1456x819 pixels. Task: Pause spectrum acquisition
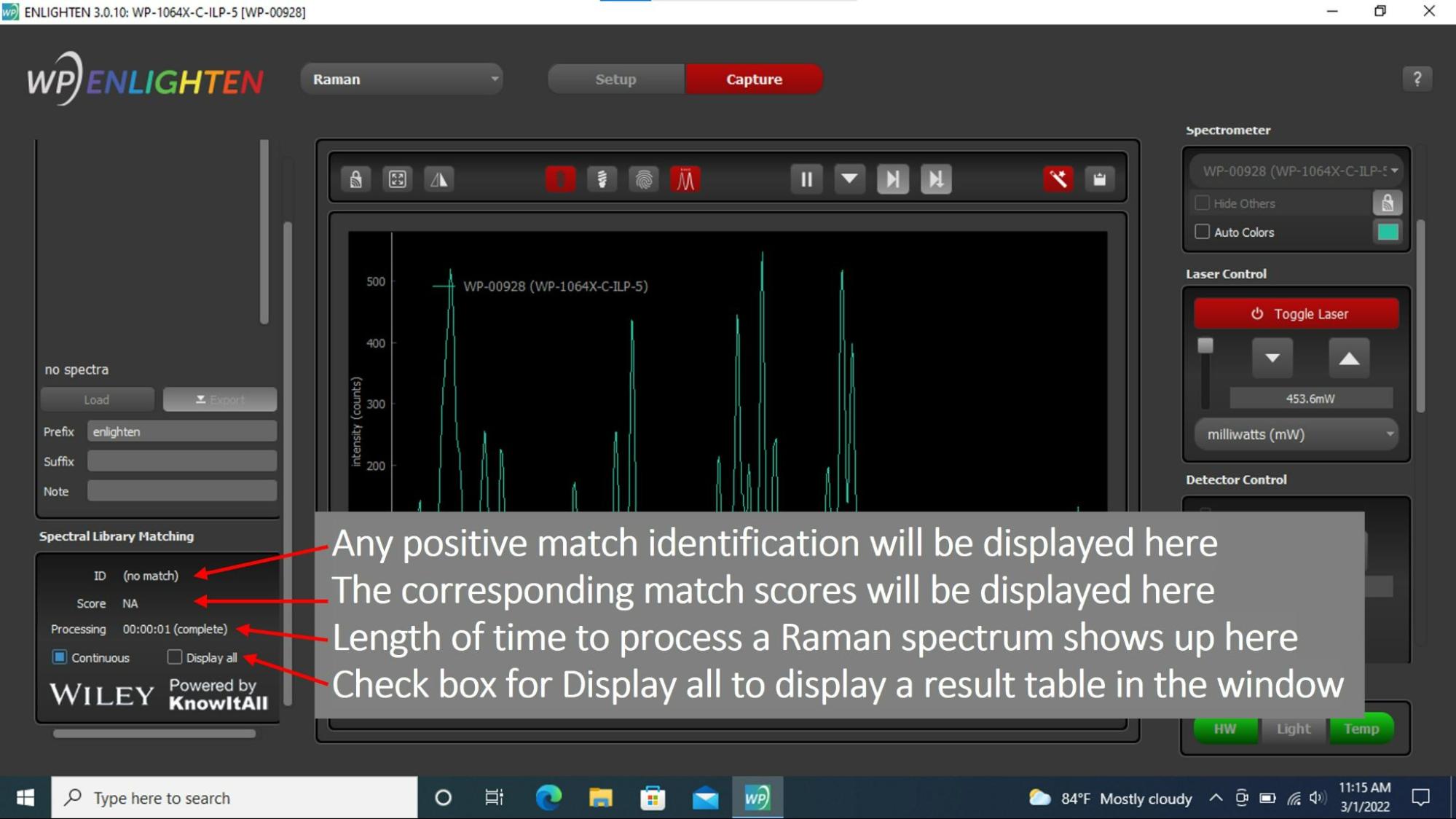806,179
